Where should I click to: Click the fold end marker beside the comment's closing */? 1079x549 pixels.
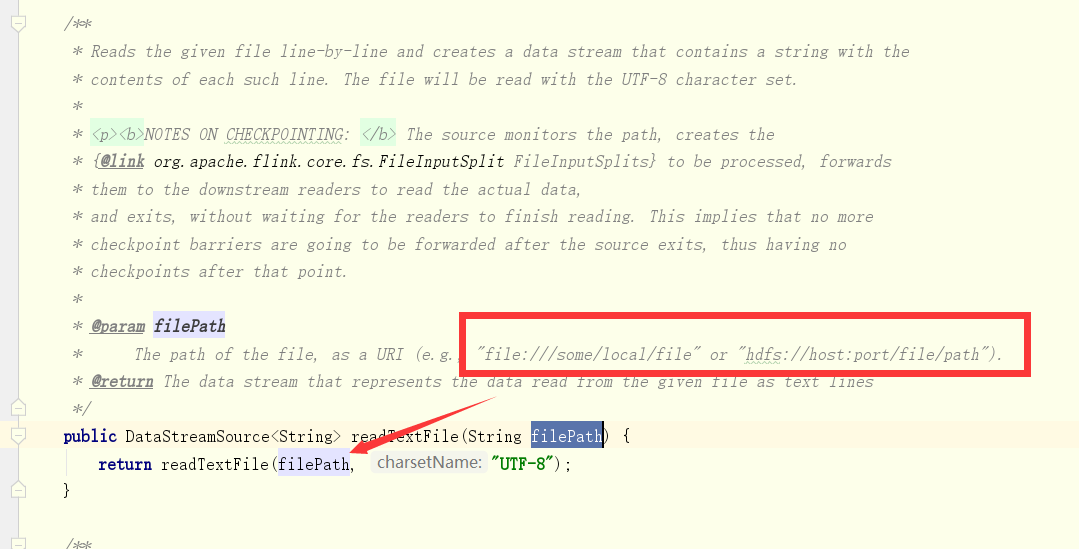click(19, 408)
